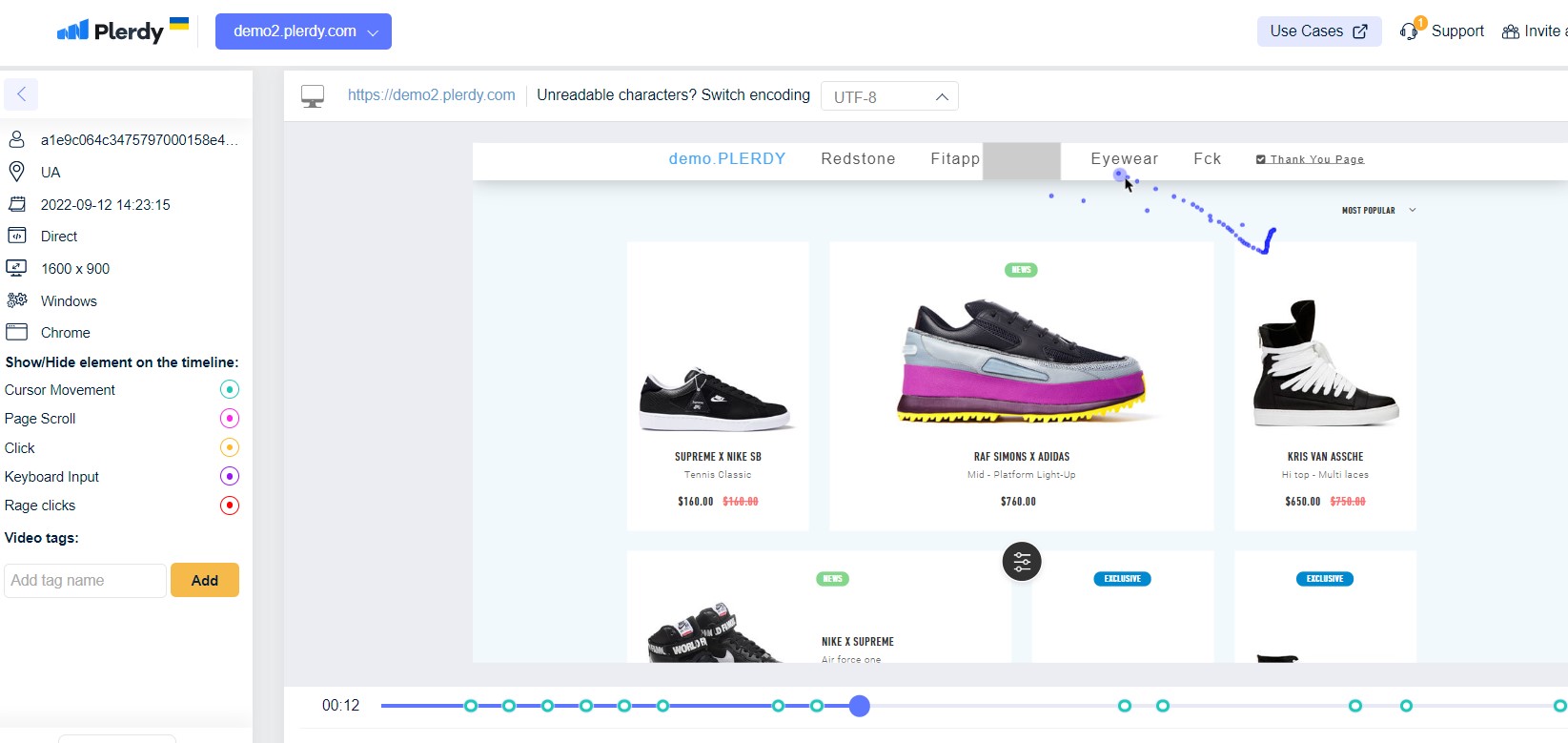Viewport: 1568px width, 743px height.
Task: Click the blue timeline playhead handle
Action: [860, 706]
